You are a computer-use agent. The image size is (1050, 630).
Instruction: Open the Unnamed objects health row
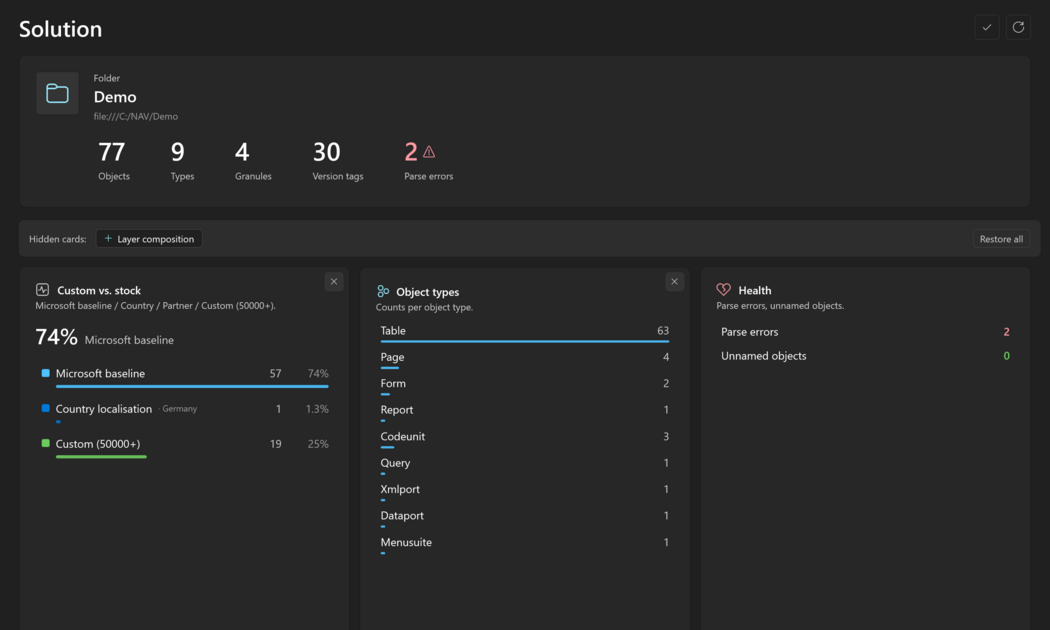(x=865, y=356)
